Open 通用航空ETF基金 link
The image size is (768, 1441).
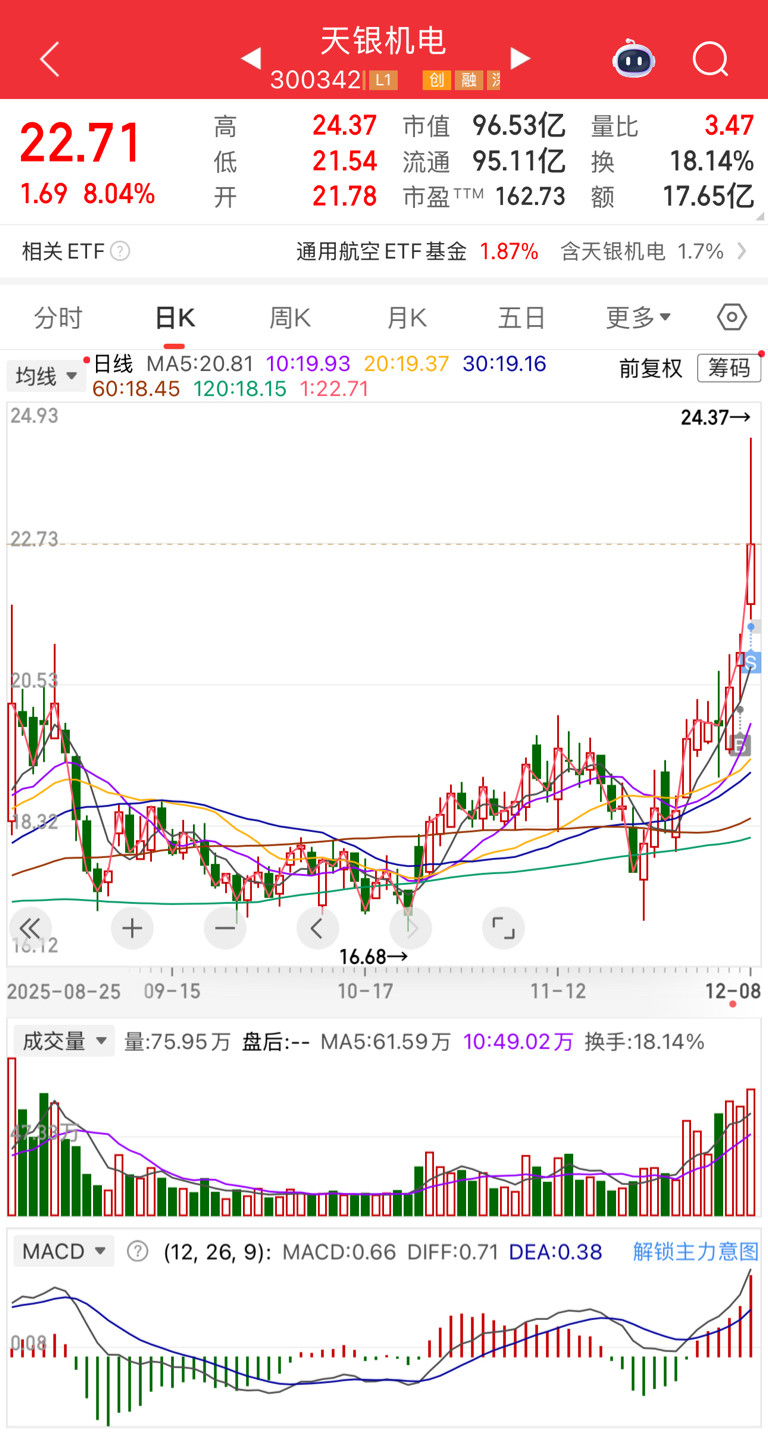click(x=381, y=251)
